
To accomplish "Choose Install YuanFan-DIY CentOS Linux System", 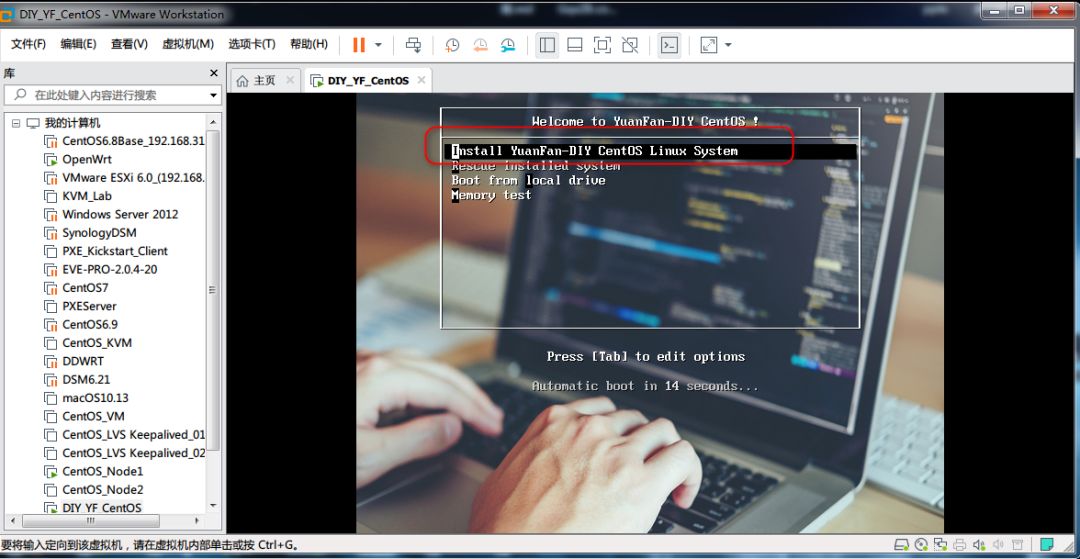I will pyautogui.click(x=595, y=151).
